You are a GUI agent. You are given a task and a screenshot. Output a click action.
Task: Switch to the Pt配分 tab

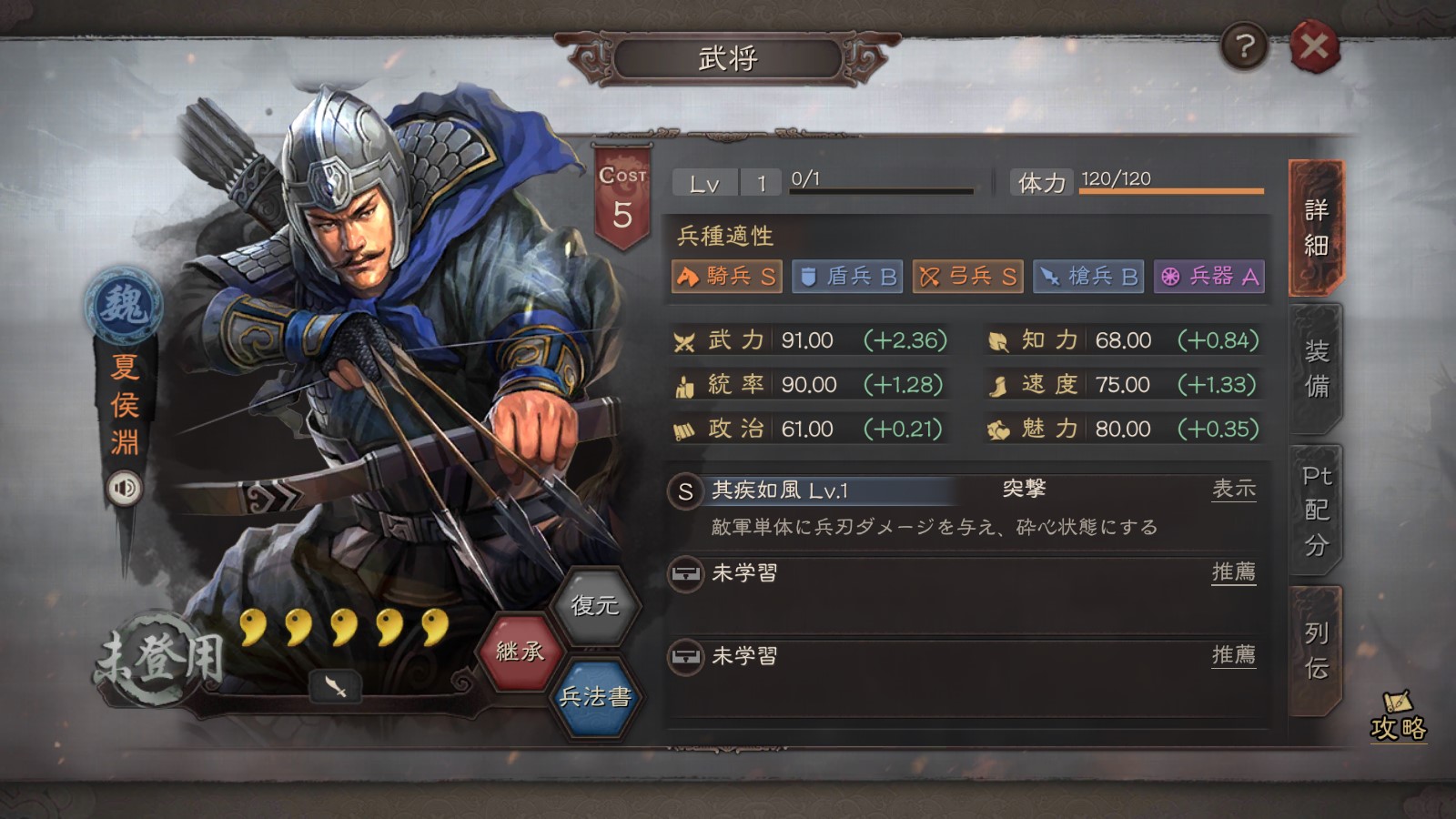pos(1316,511)
